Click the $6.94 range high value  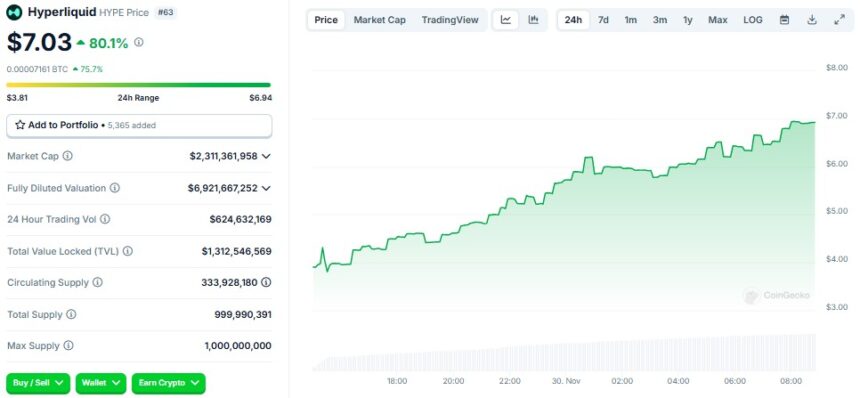pos(261,98)
